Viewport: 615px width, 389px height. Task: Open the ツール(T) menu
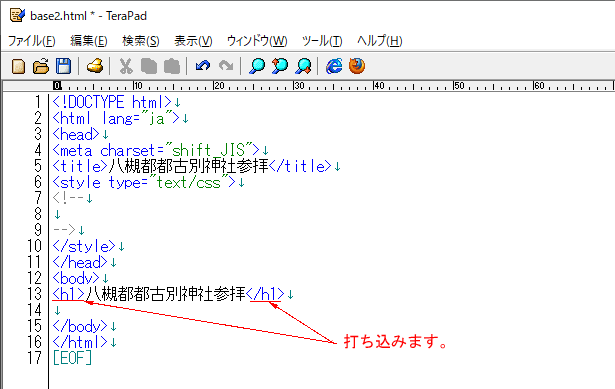tap(322, 41)
